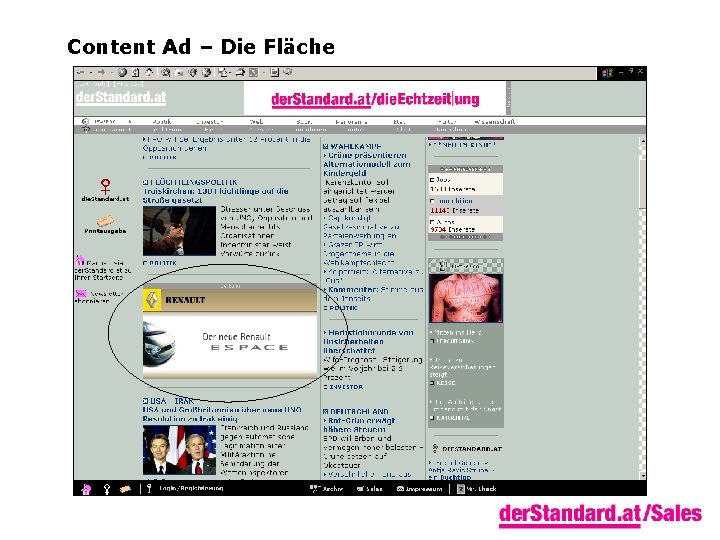
Task: Open the Panorama navigation menu
Action: (x=351, y=122)
